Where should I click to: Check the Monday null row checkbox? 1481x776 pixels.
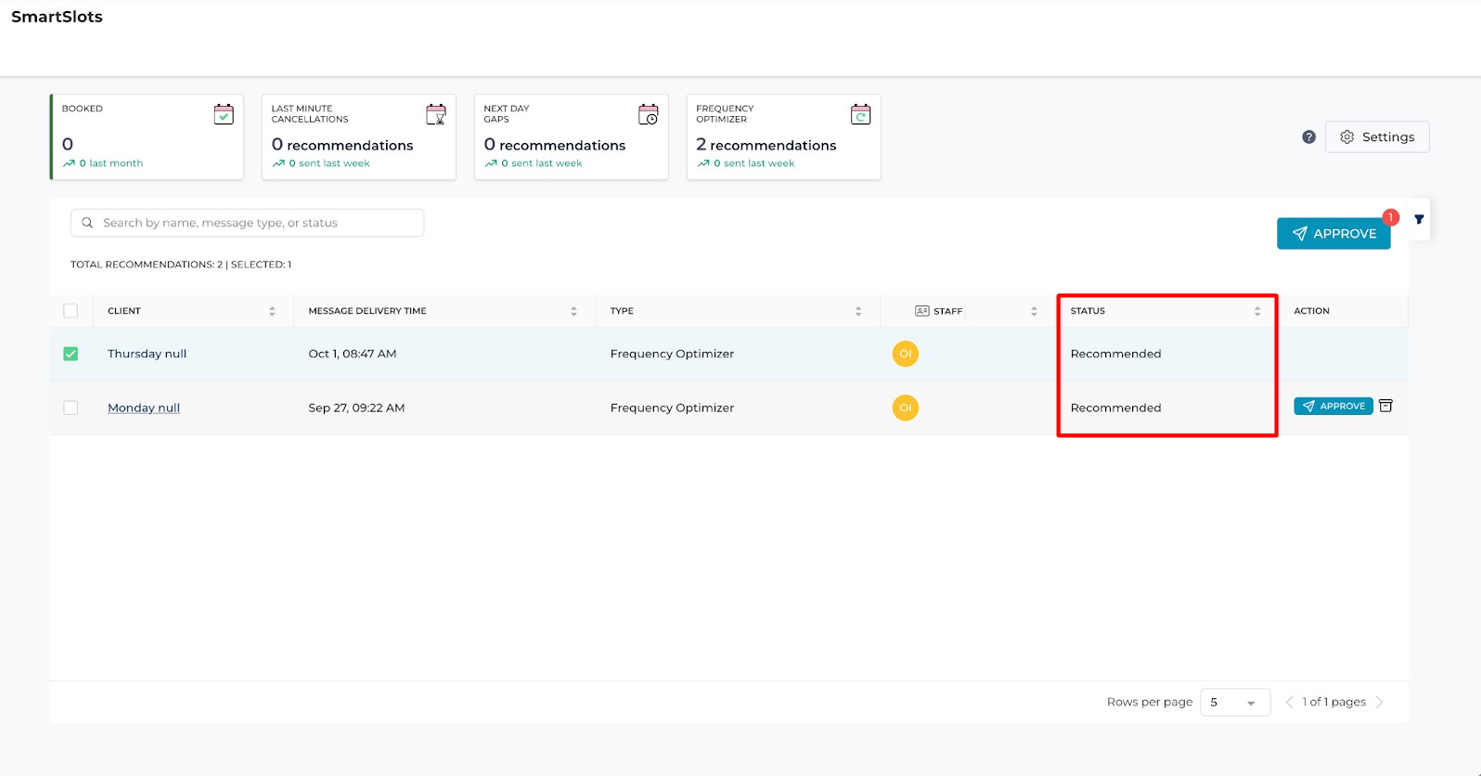coord(71,408)
